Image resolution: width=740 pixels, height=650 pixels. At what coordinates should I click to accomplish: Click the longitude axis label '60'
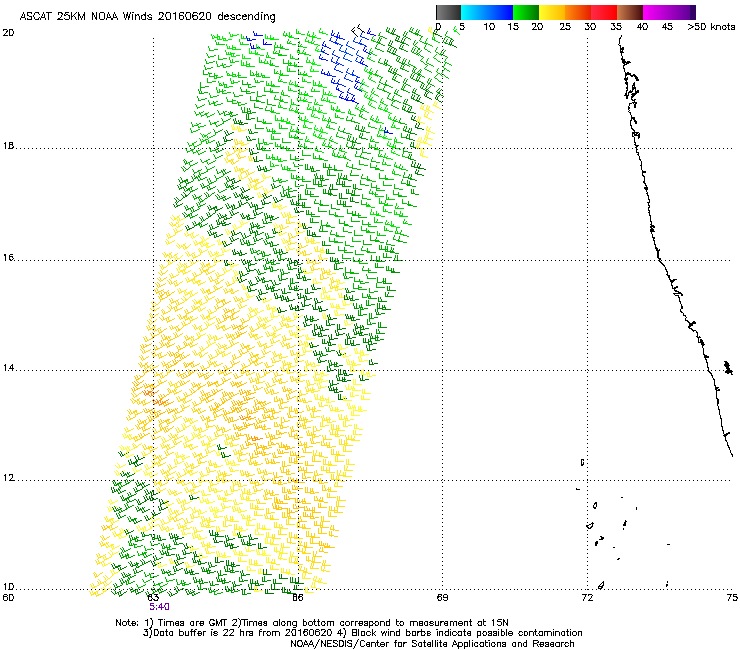coord(8,598)
